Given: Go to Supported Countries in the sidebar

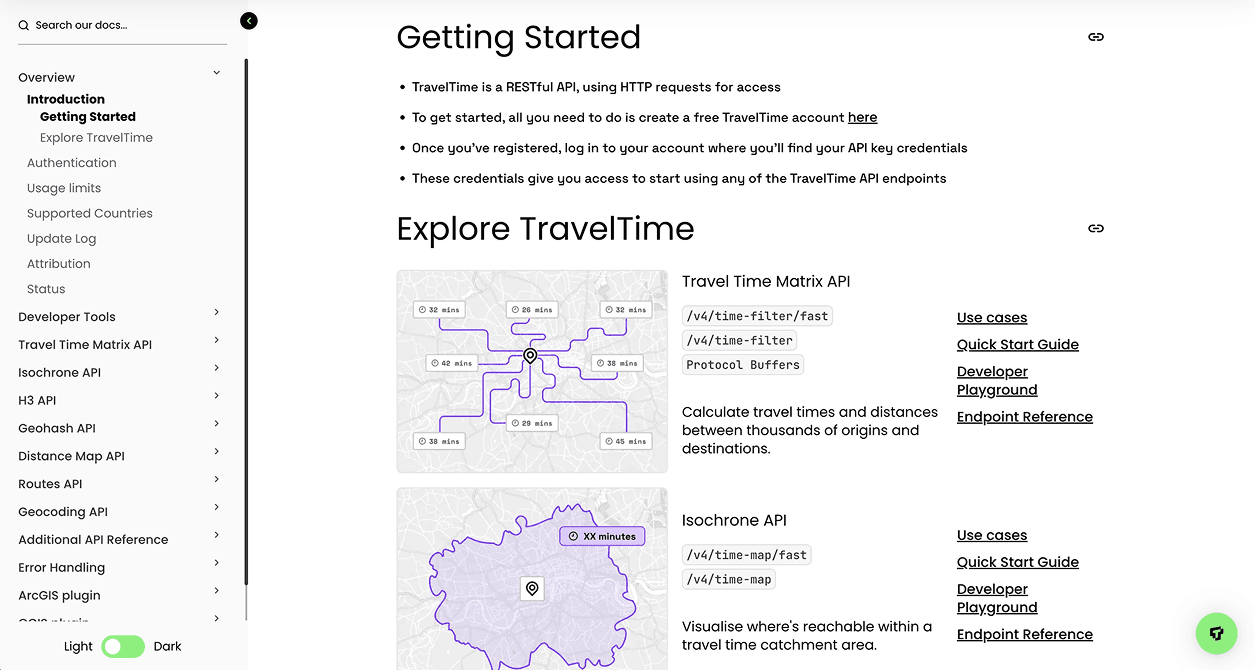Looking at the screenshot, I should point(89,213).
